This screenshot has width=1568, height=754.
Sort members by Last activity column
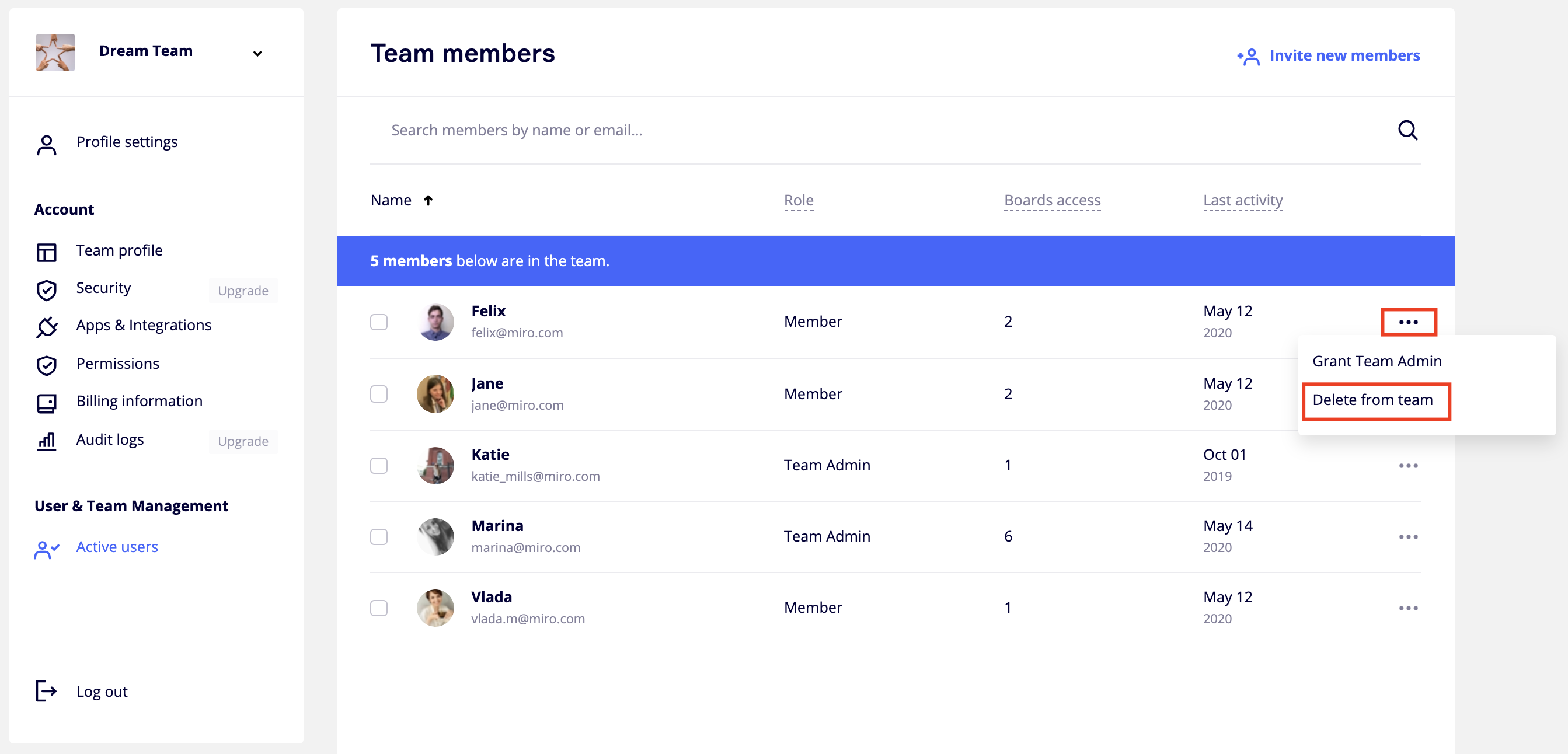point(1242,200)
